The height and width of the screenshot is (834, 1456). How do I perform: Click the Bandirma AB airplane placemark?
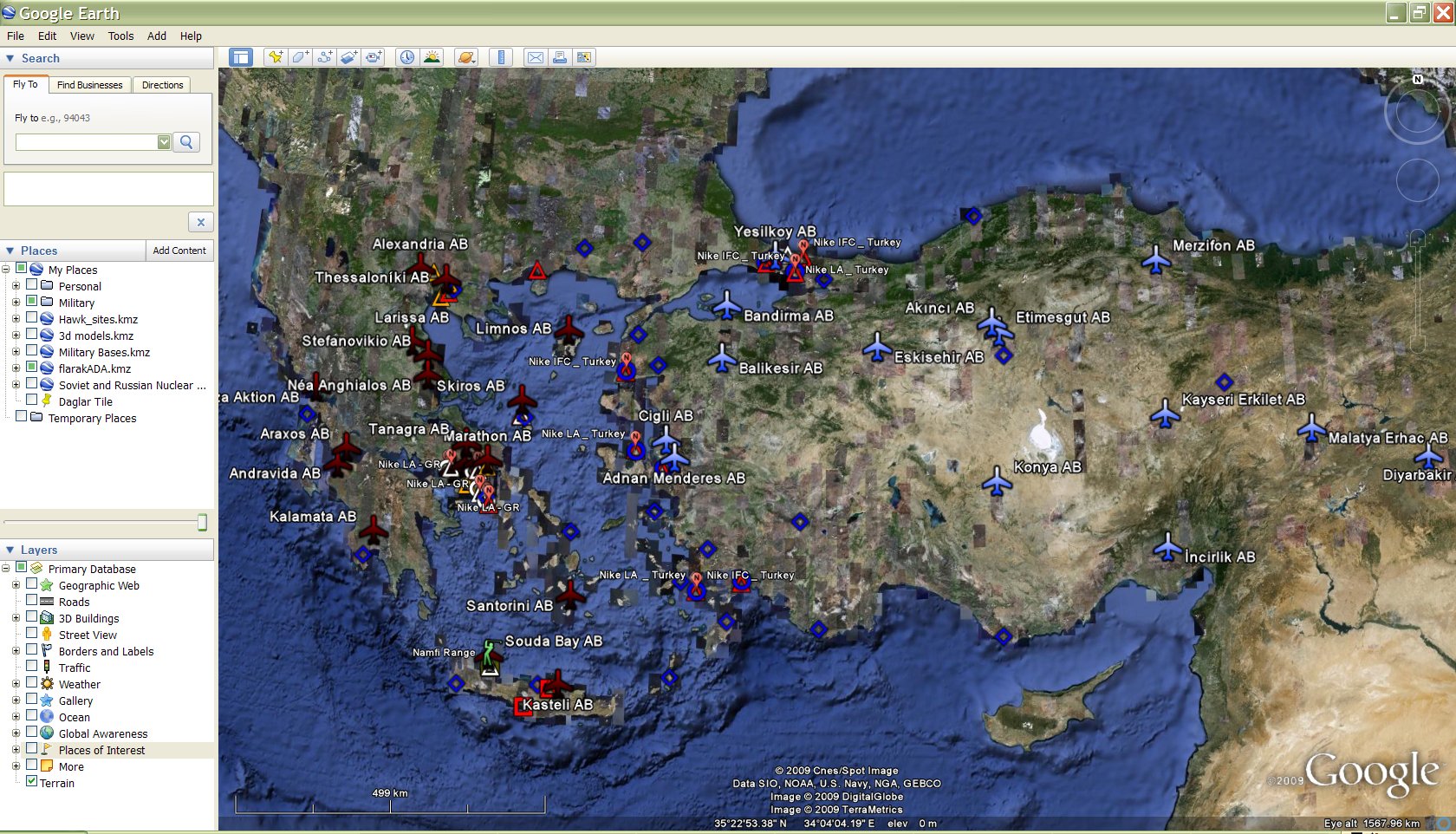pos(726,305)
